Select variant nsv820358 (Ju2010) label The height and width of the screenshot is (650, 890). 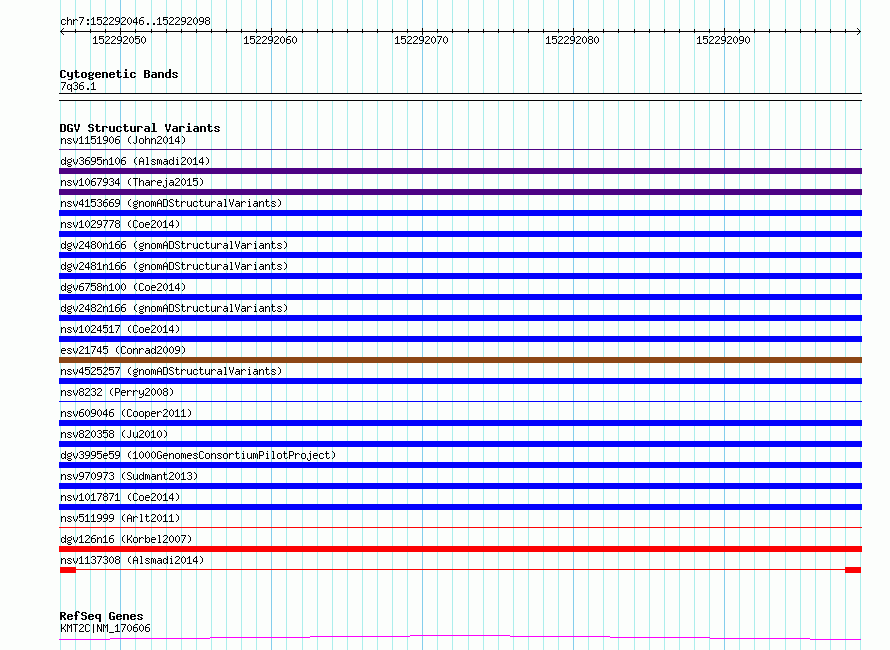tap(114, 434)
